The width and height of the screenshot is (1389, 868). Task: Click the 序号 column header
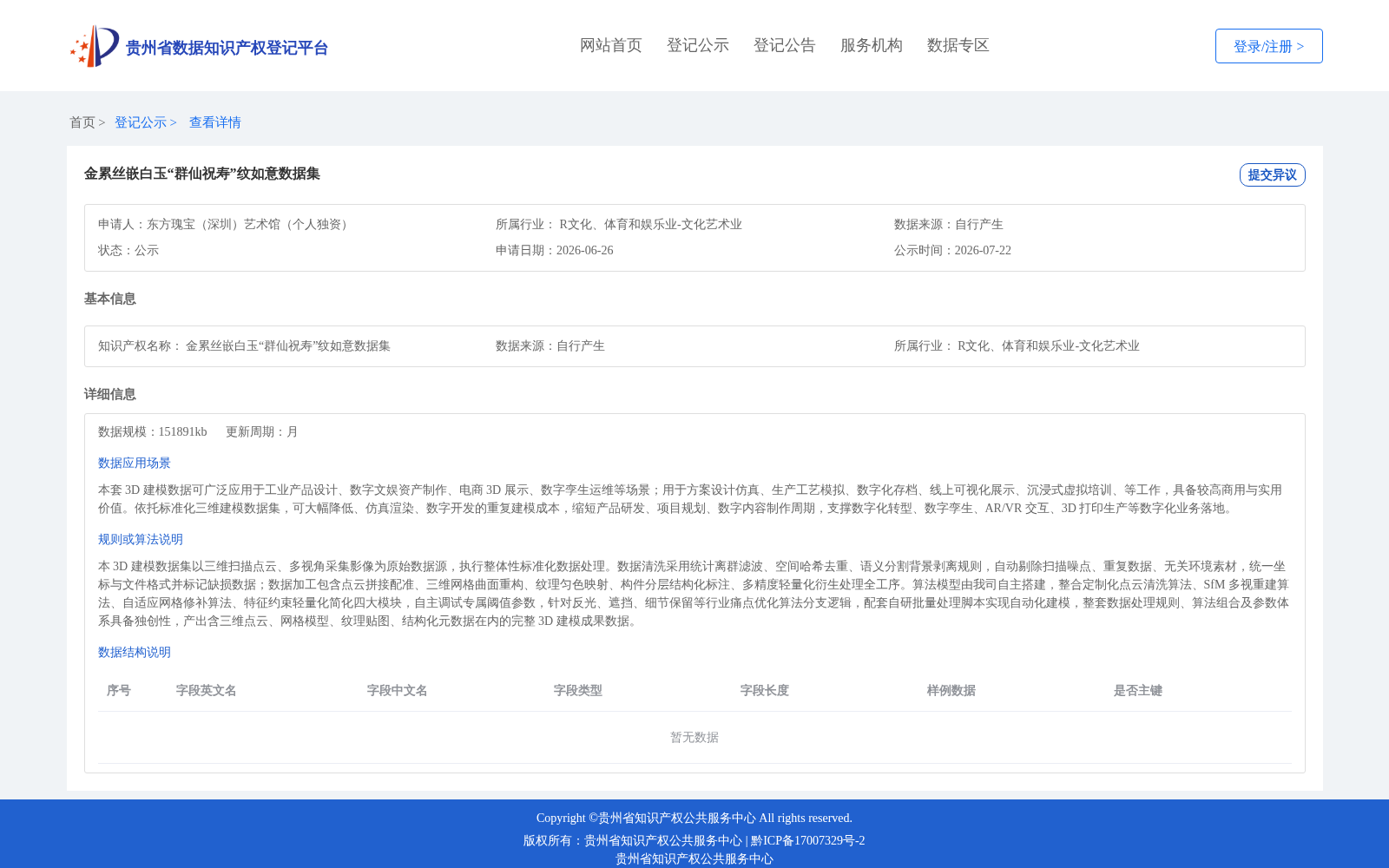click(119, 690)
